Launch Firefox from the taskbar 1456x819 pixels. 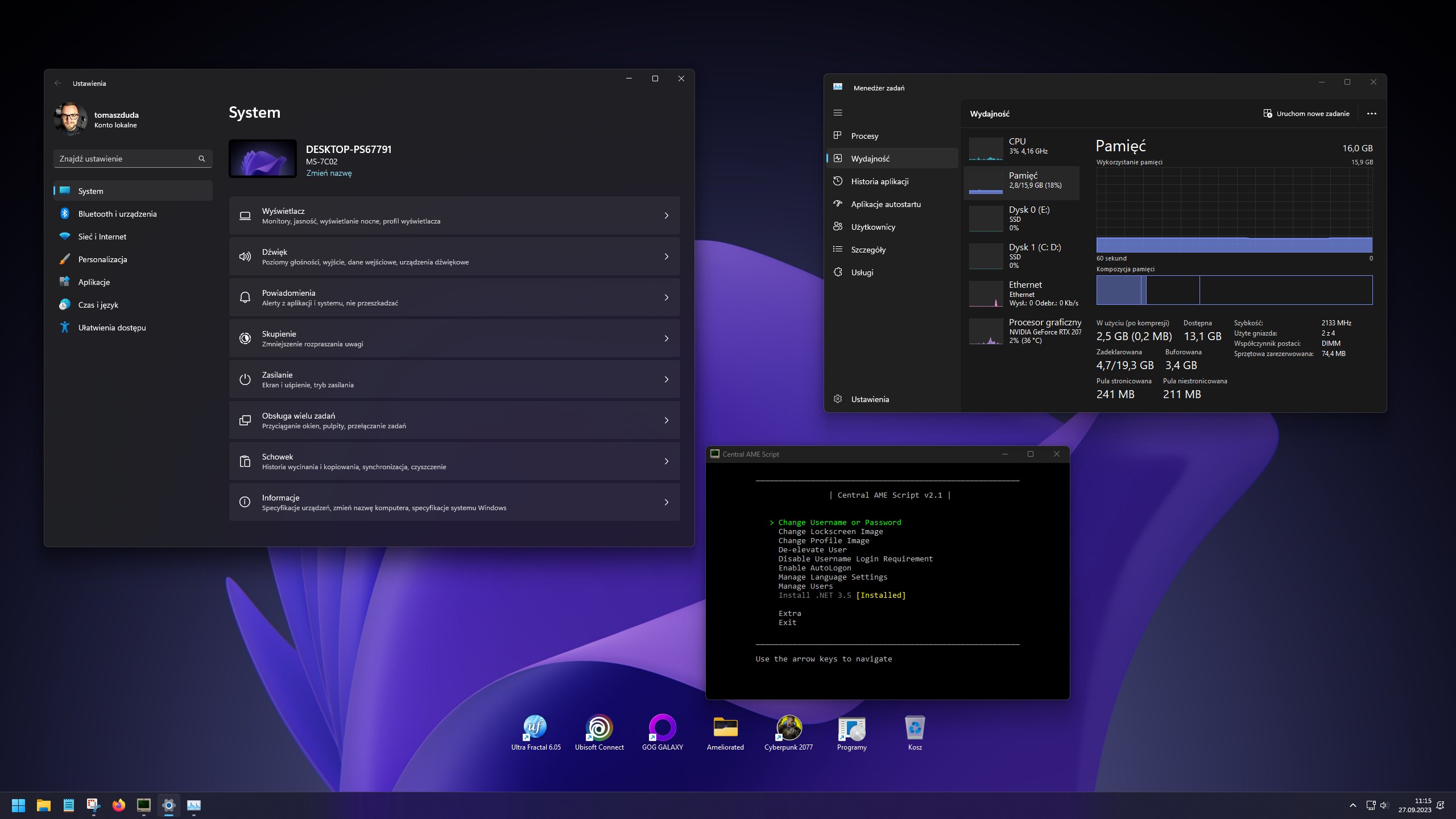point(118,805)
